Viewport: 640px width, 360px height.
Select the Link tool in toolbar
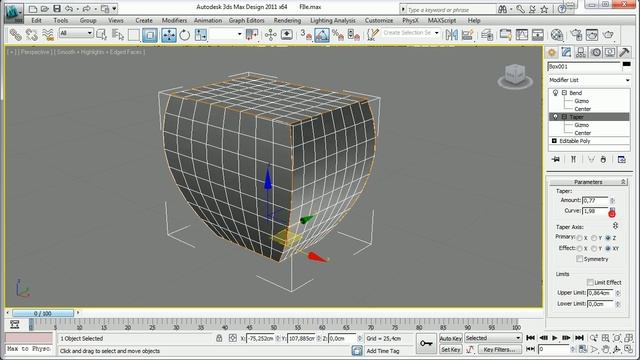click(x=16, y=35)
